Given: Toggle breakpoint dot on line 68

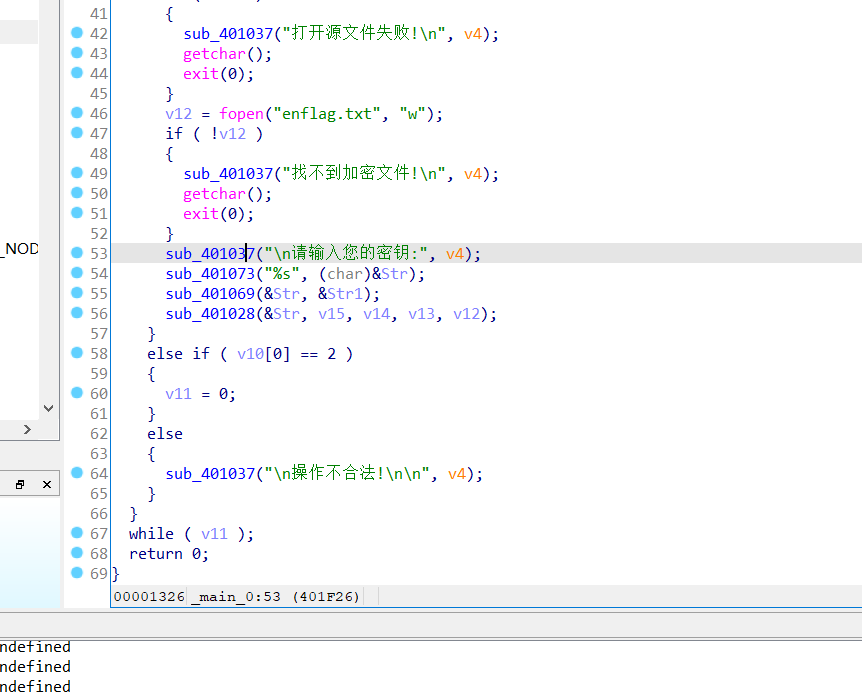Looking at the screenshot, I should click(77, 552).
